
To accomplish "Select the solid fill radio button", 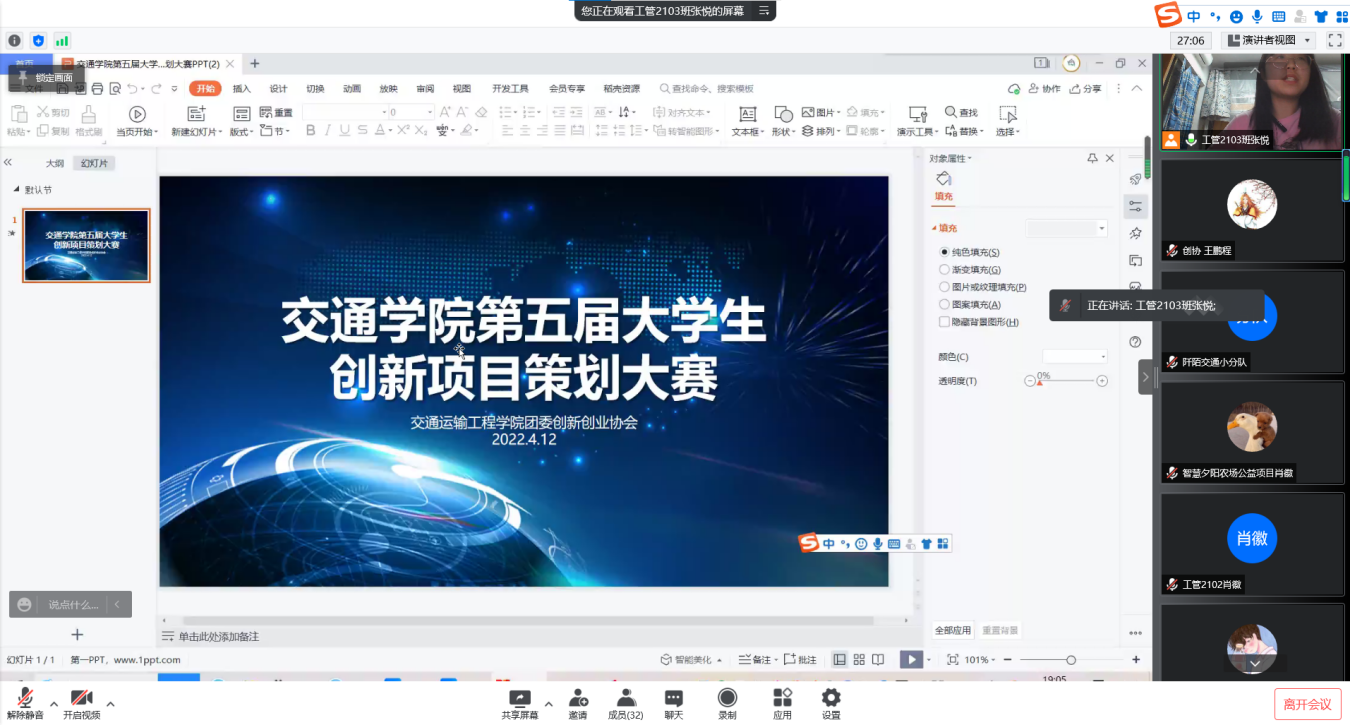I will [945, 253].
